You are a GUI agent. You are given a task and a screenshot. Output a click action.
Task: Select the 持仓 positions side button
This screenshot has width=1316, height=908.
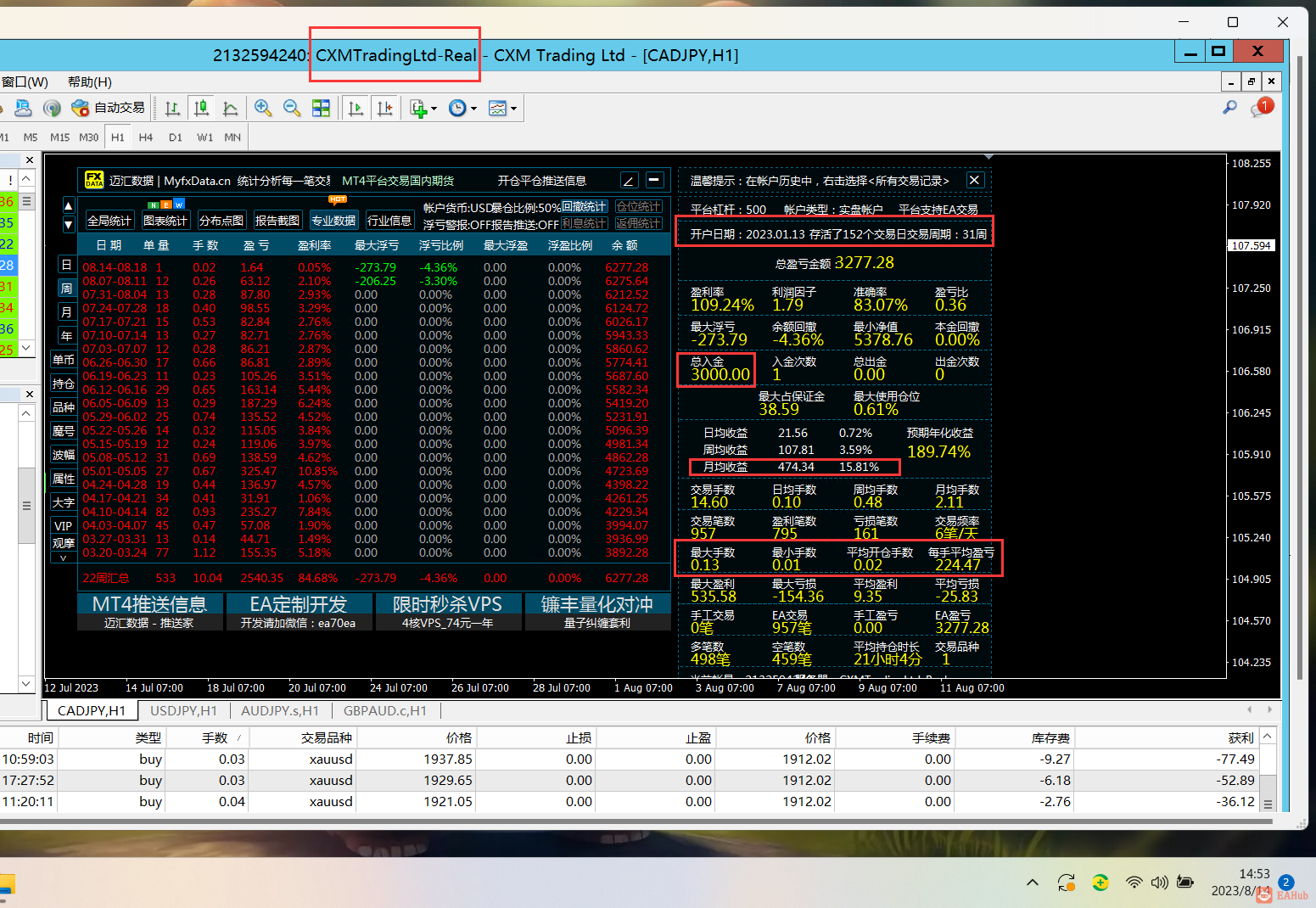64,384
